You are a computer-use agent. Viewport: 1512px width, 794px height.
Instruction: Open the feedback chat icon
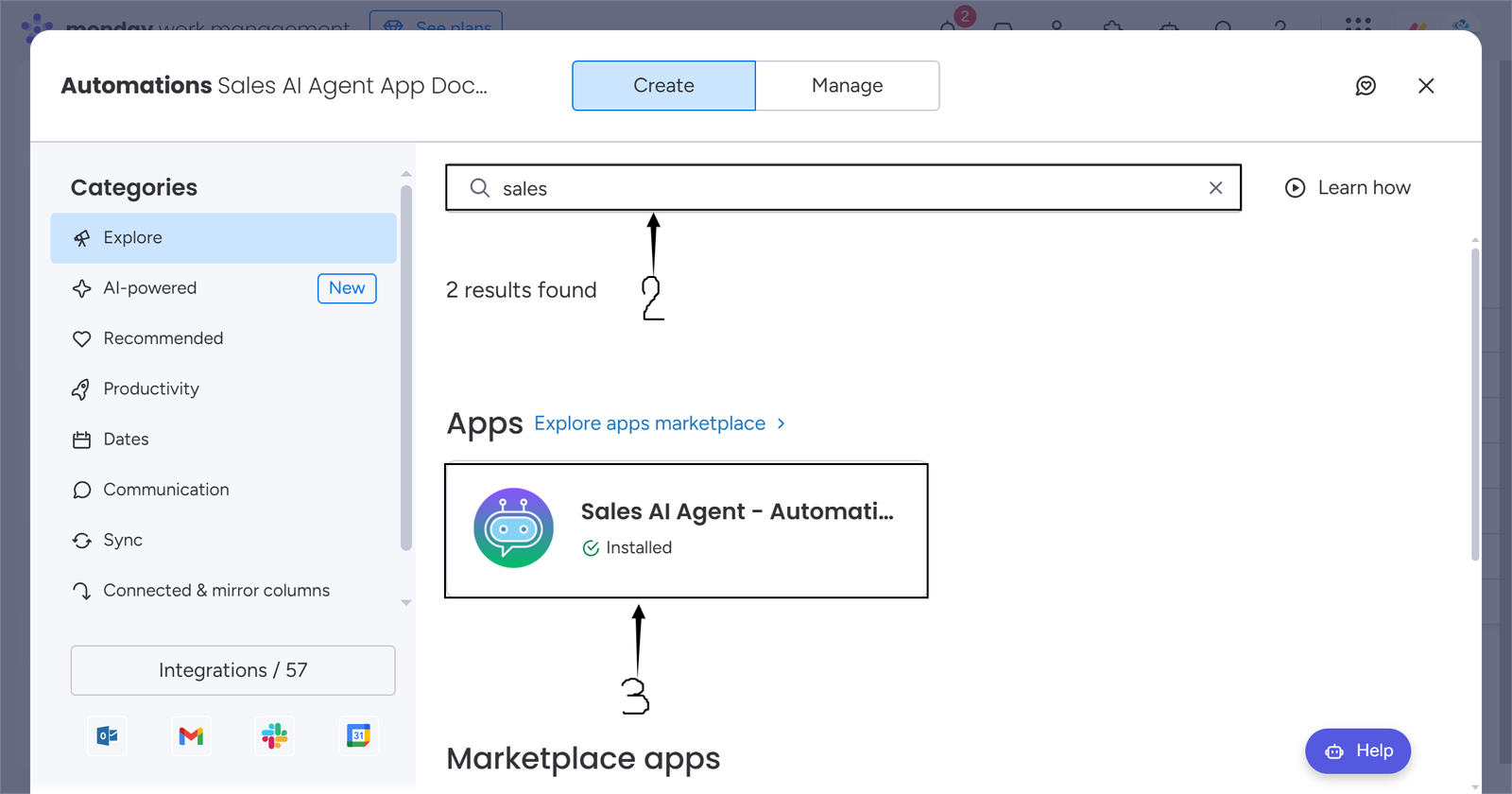point(1366,86)
